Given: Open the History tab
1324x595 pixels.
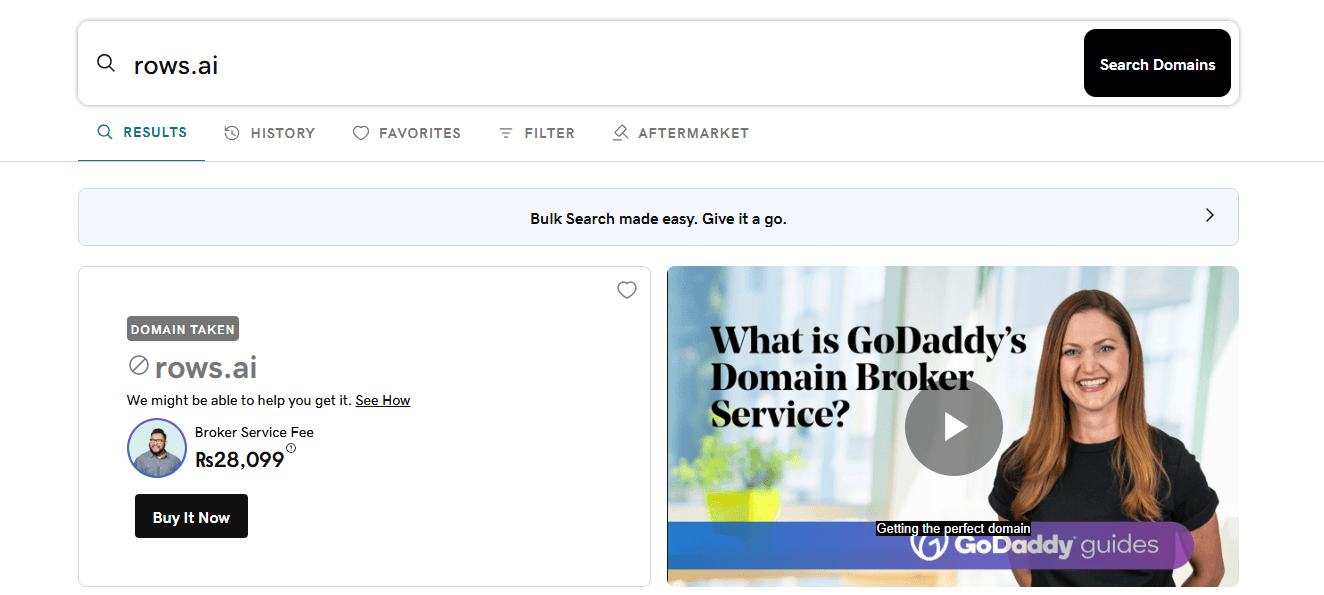Looking at the screenshot, I should pos(269,133).
